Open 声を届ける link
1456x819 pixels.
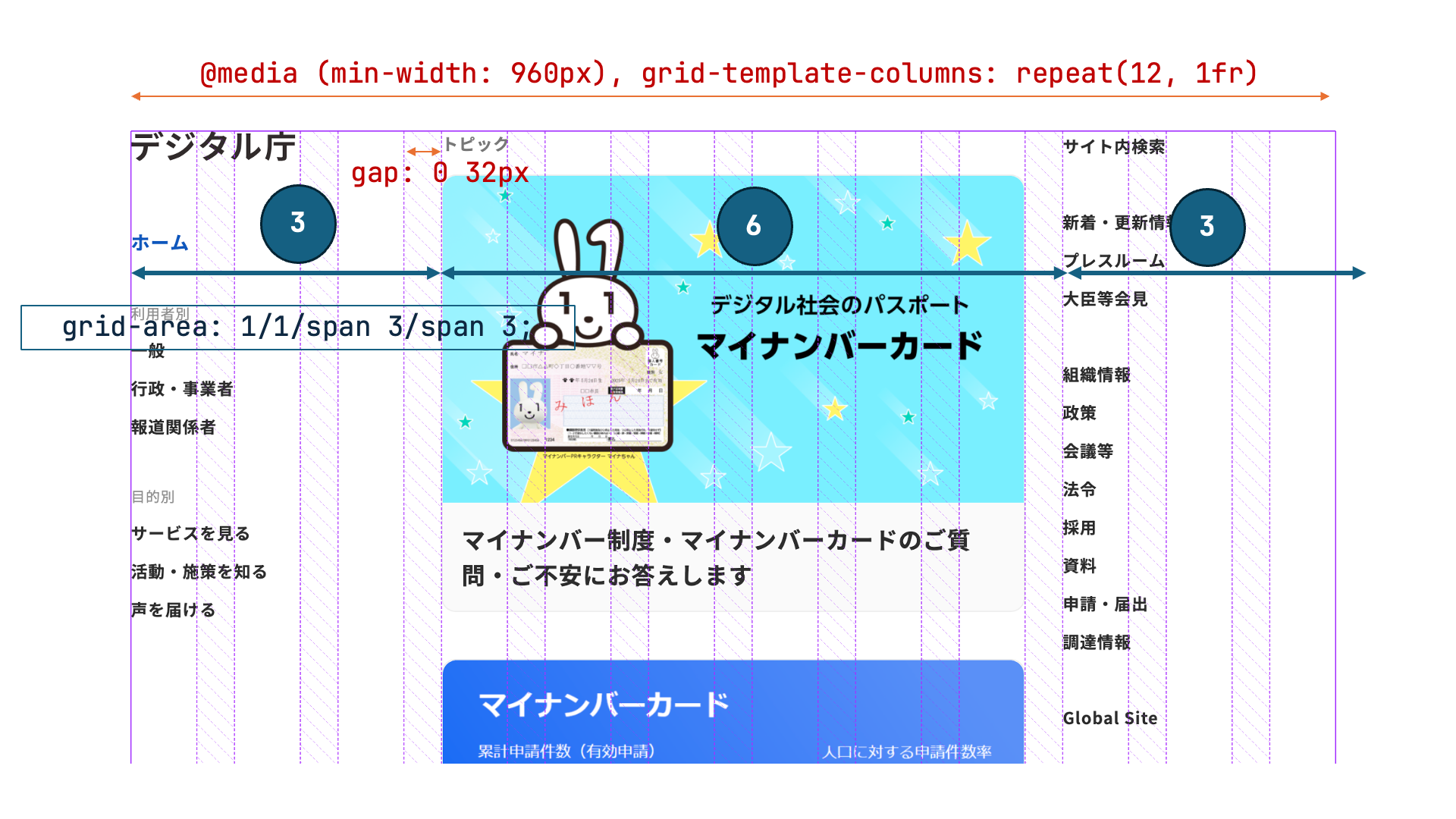[x=173, y=610]
